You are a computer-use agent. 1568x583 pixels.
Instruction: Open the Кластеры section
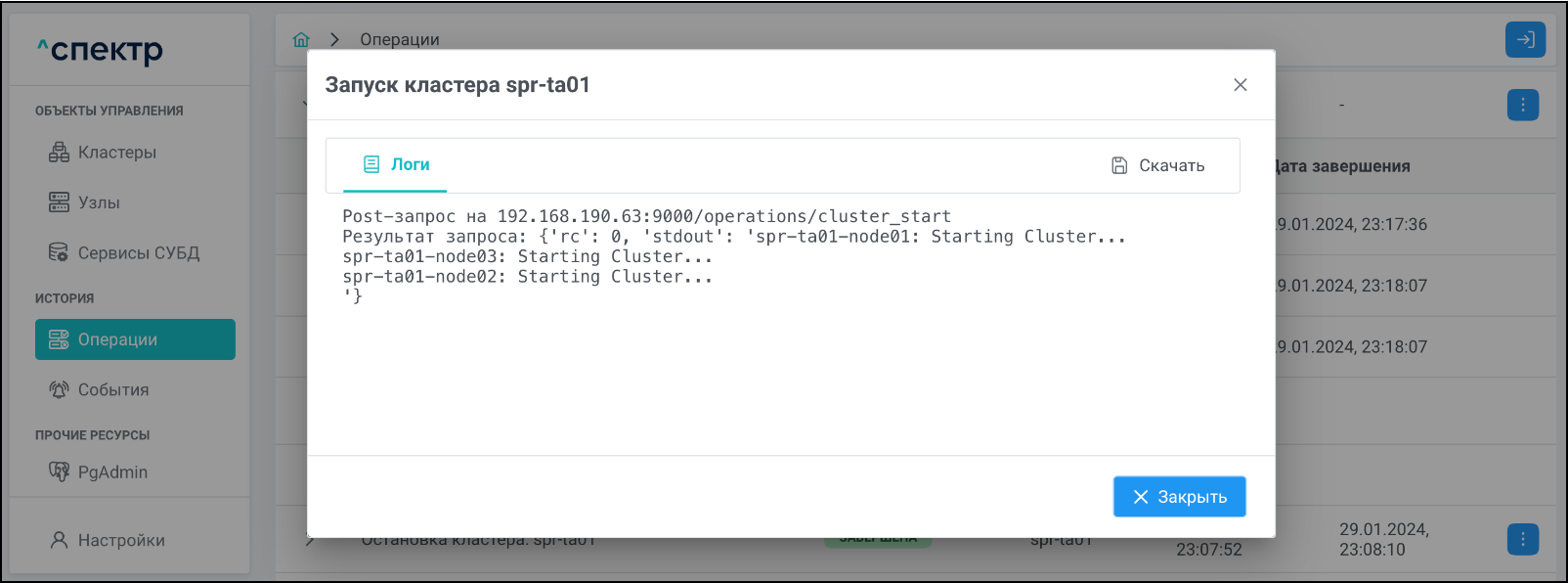(116, 153)
